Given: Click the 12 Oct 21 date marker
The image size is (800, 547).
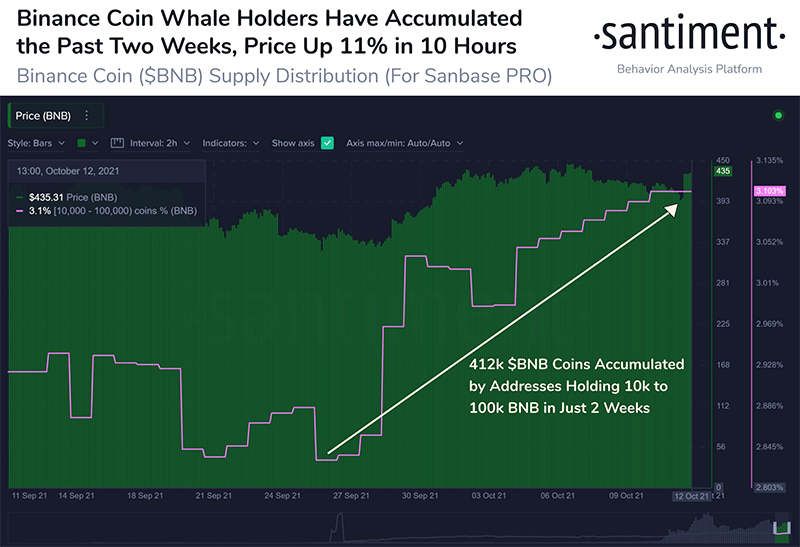Looking at the screenshot, I should click(x=692, y=496).
